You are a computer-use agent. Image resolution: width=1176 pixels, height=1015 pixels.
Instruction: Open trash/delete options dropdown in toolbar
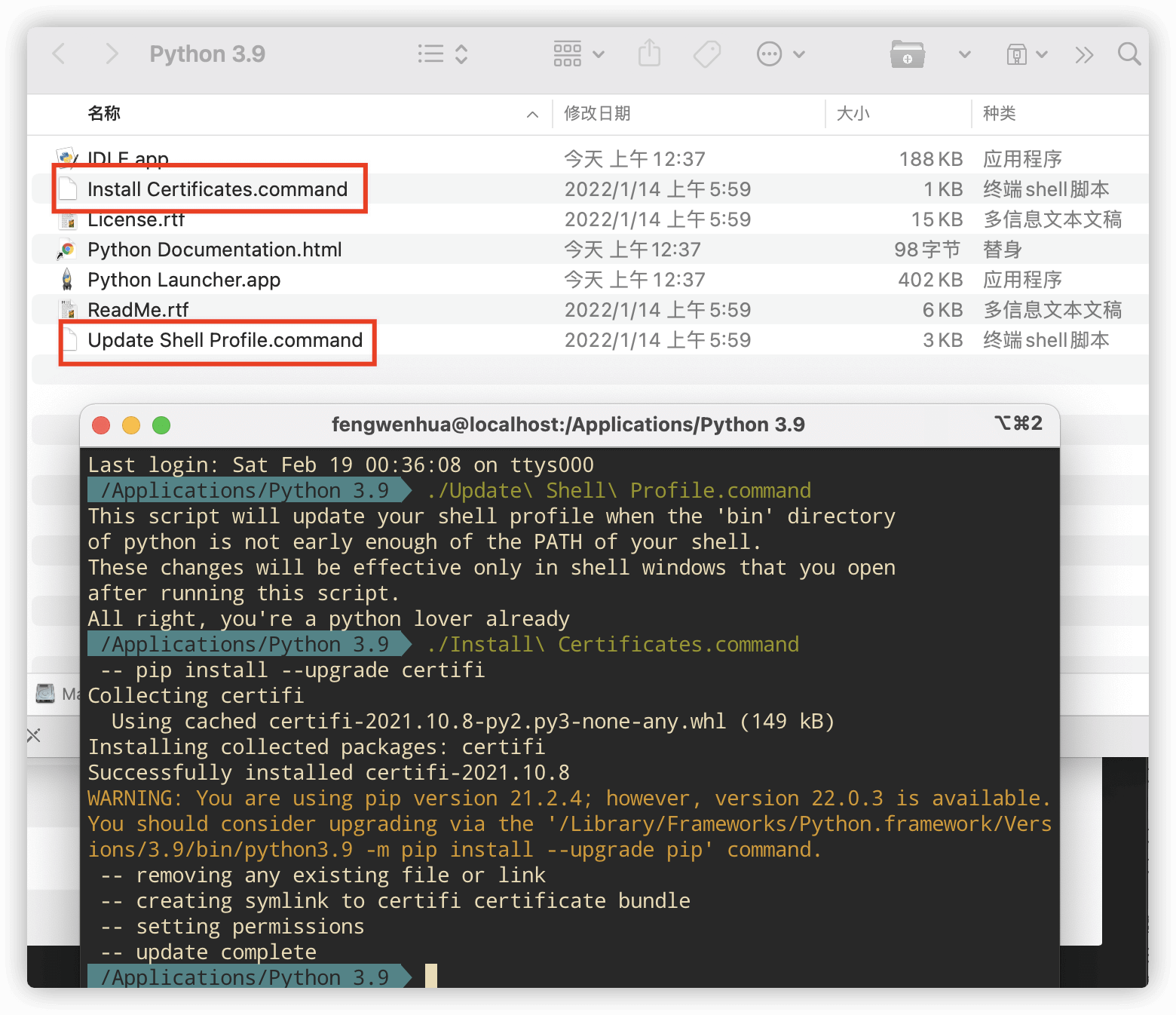(x=1027, y=54)
